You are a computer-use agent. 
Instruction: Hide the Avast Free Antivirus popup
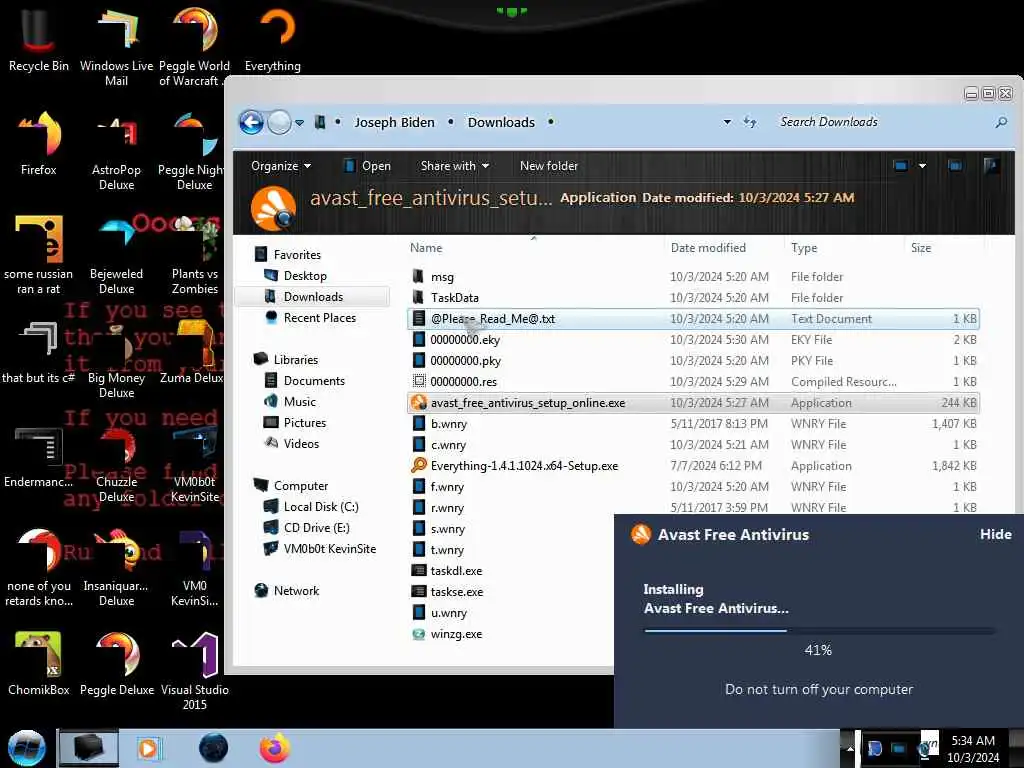pos(995,534)
